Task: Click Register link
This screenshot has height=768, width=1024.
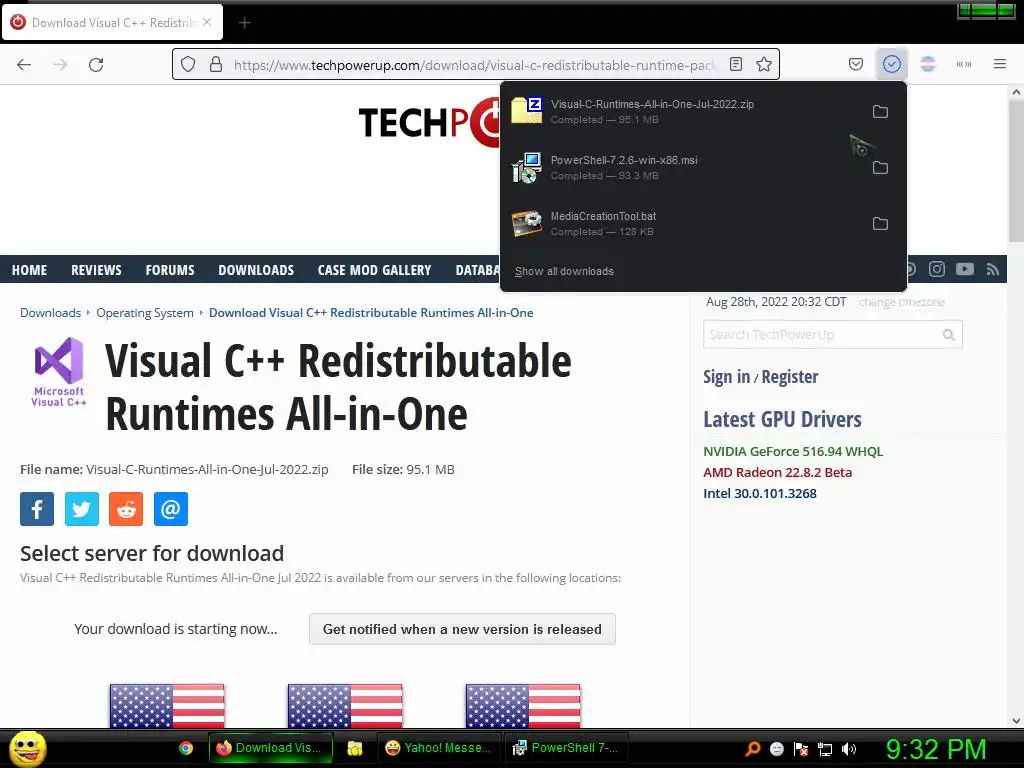Action: click(x=790, y=377)
